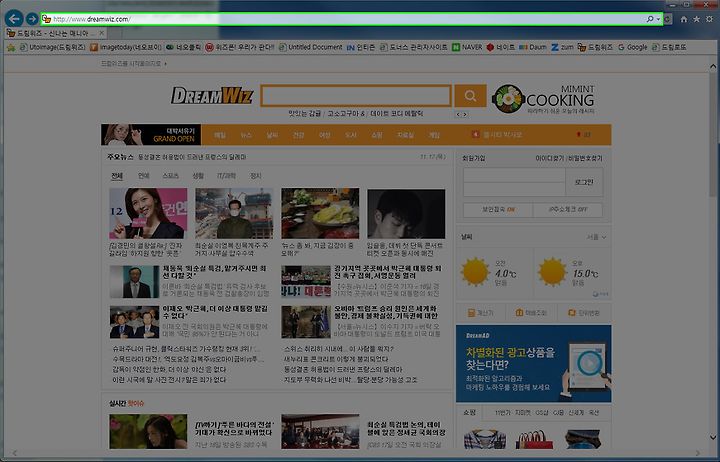Open the woman with microphone news thumbnail

point(148,213)
